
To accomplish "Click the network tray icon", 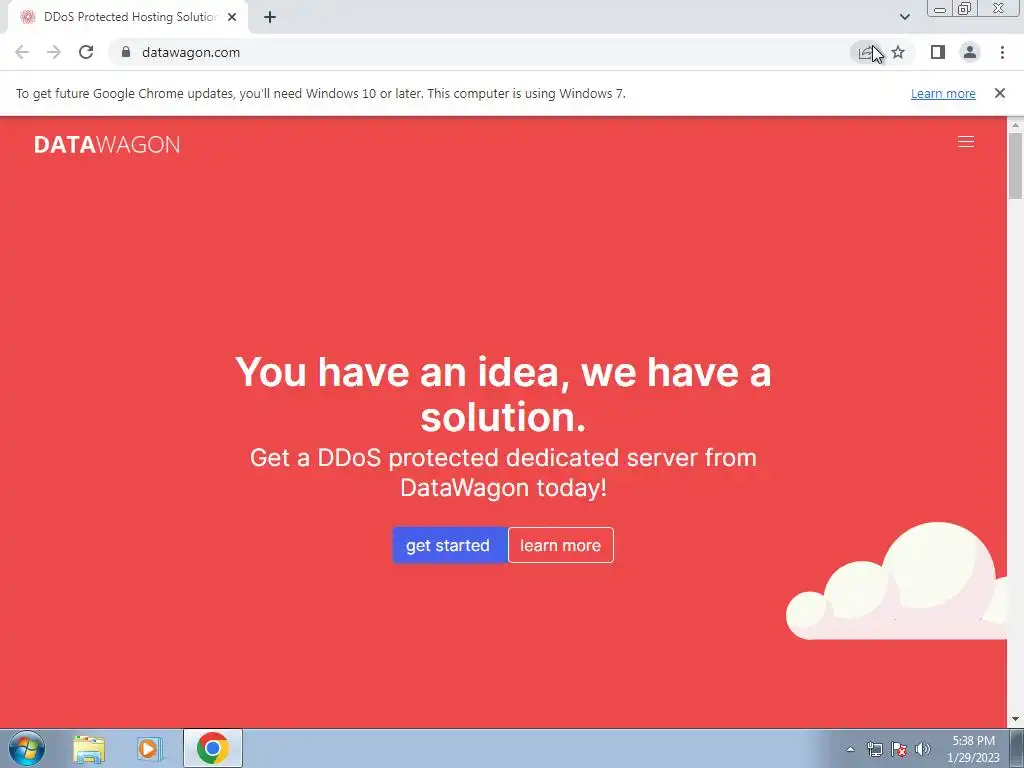I will [x=874, y=749].
